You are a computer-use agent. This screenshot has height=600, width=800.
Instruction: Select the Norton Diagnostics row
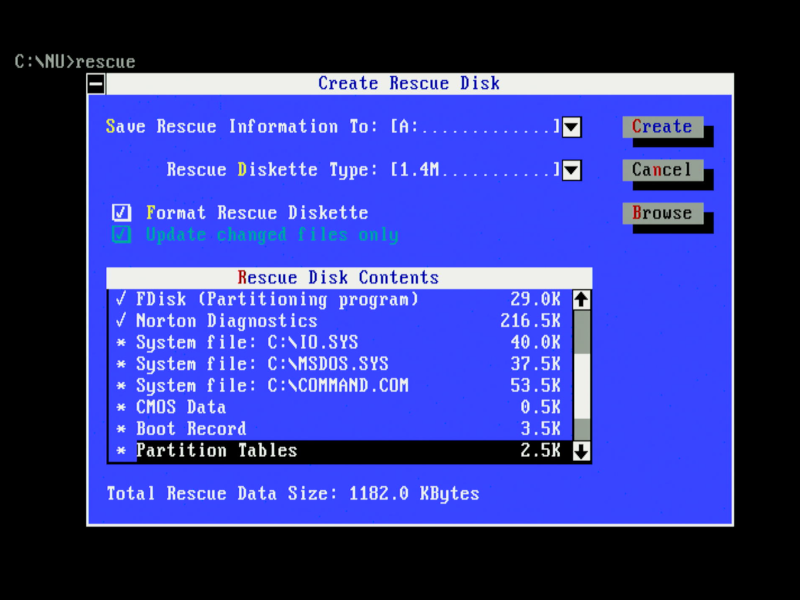point(339,321)
